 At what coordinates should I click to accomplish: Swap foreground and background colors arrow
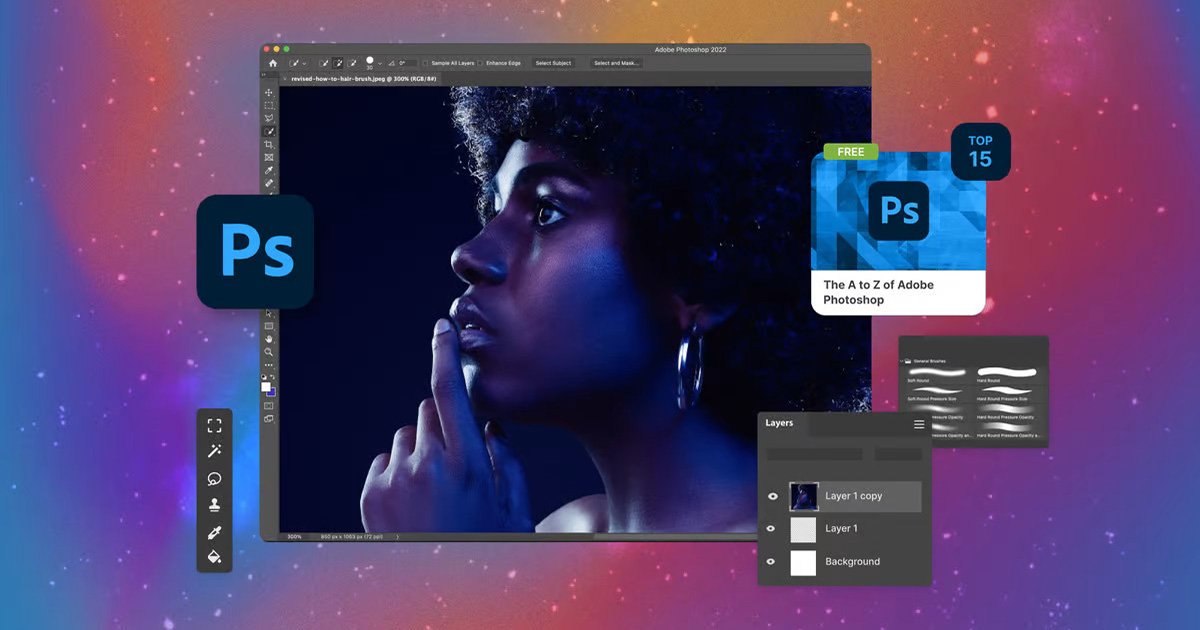273,377
